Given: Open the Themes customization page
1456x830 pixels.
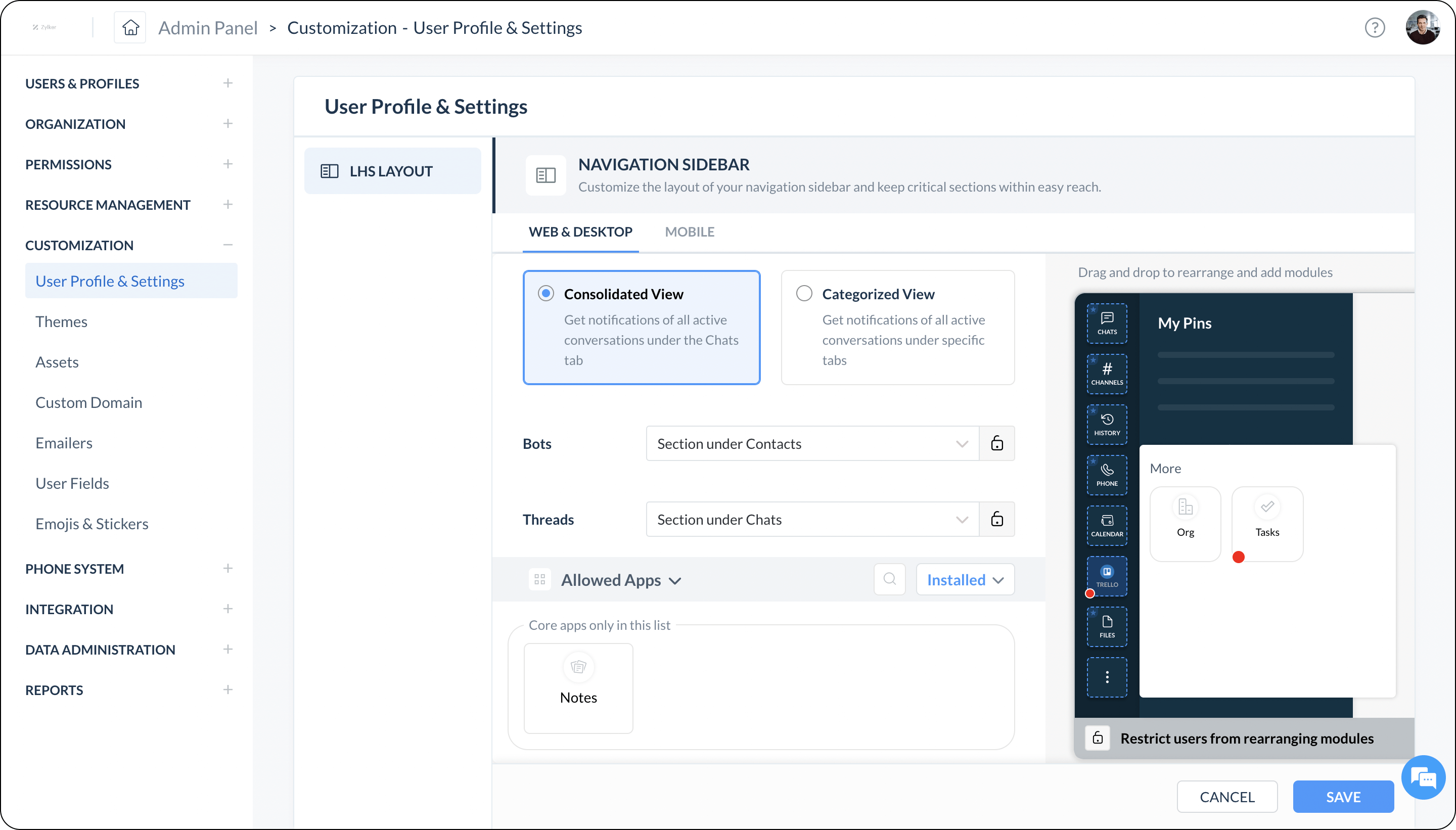Looking at the screenshot, I should coord(61,321).
